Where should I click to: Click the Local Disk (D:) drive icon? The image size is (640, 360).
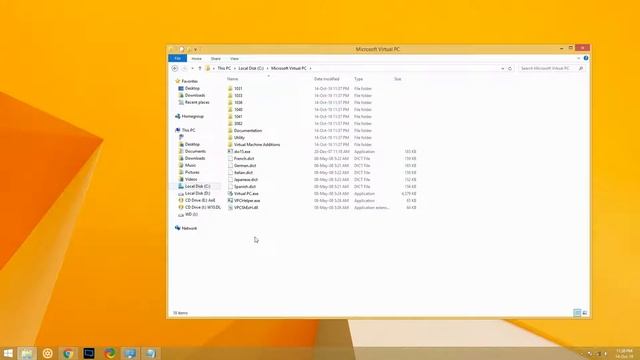pos(181,193)
